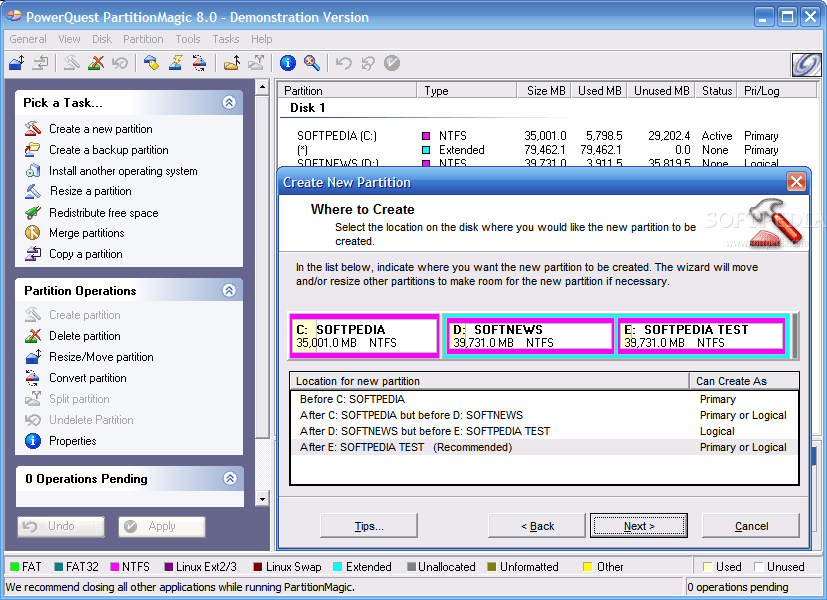The height and width of the screenshot is (600, 827).
Task: Select the (*) Extended partition row
Action: (x=546, y=150)
